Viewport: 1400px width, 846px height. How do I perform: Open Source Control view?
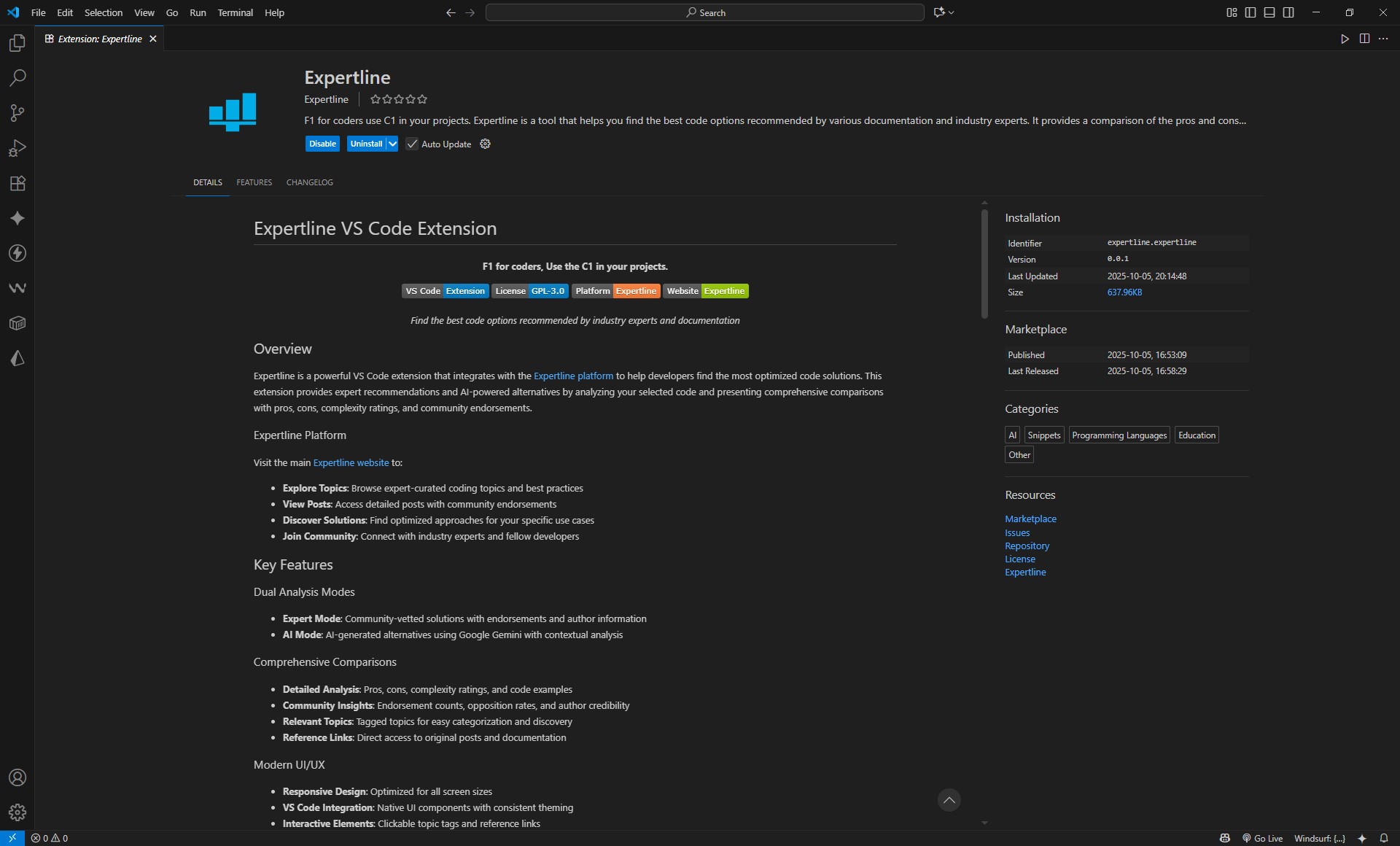coord(17,113)
